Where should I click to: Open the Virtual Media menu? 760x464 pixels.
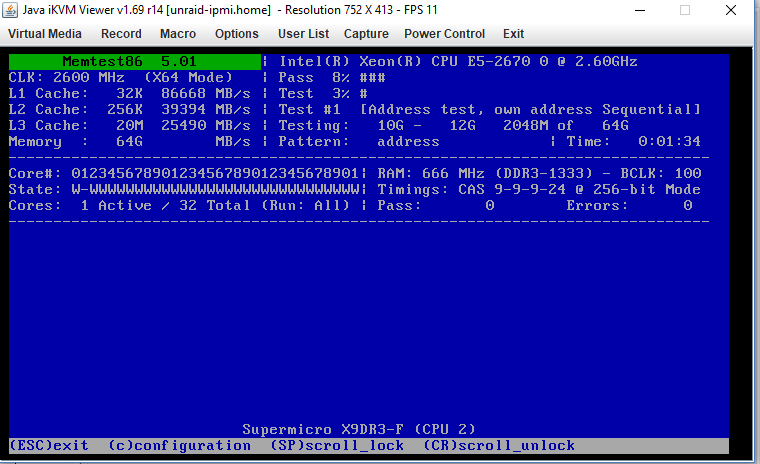tap(45, 34)
